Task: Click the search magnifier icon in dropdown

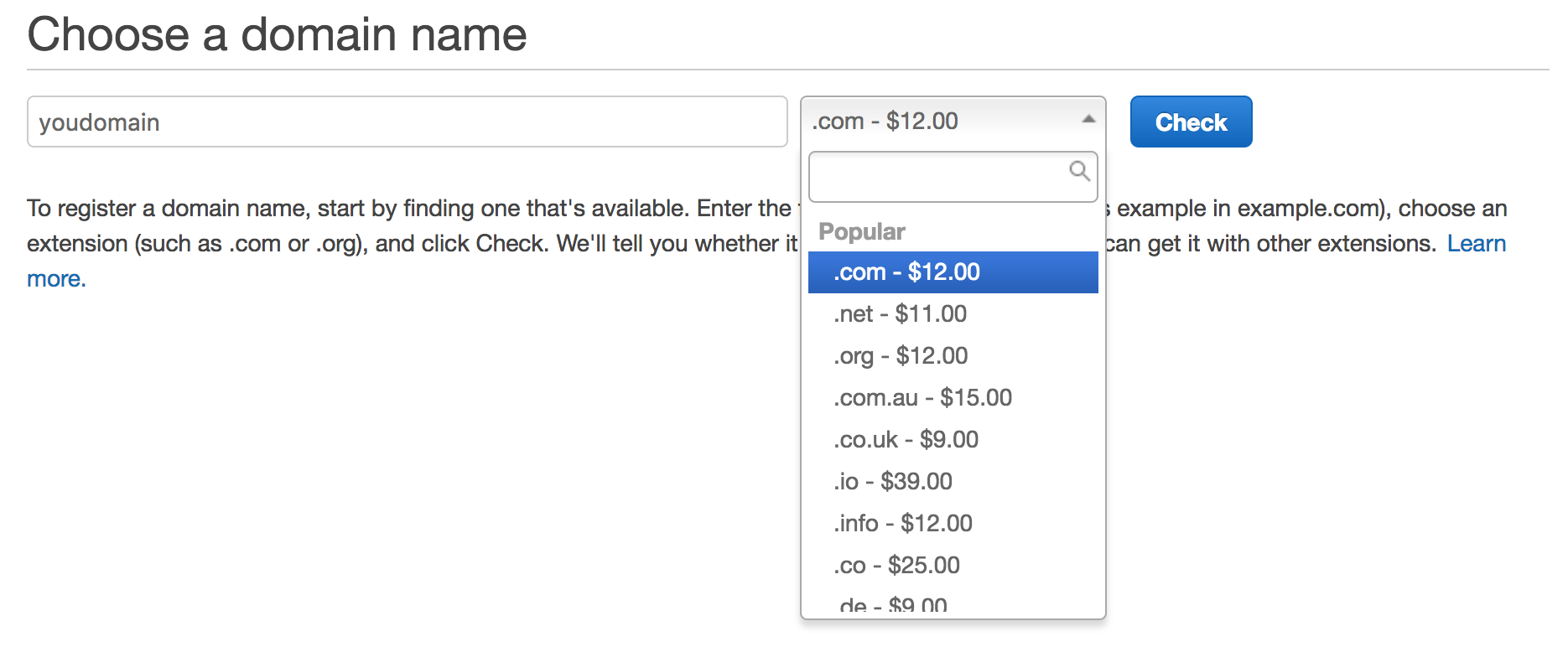Action: pyautogui.click(x=1079, y=172)
